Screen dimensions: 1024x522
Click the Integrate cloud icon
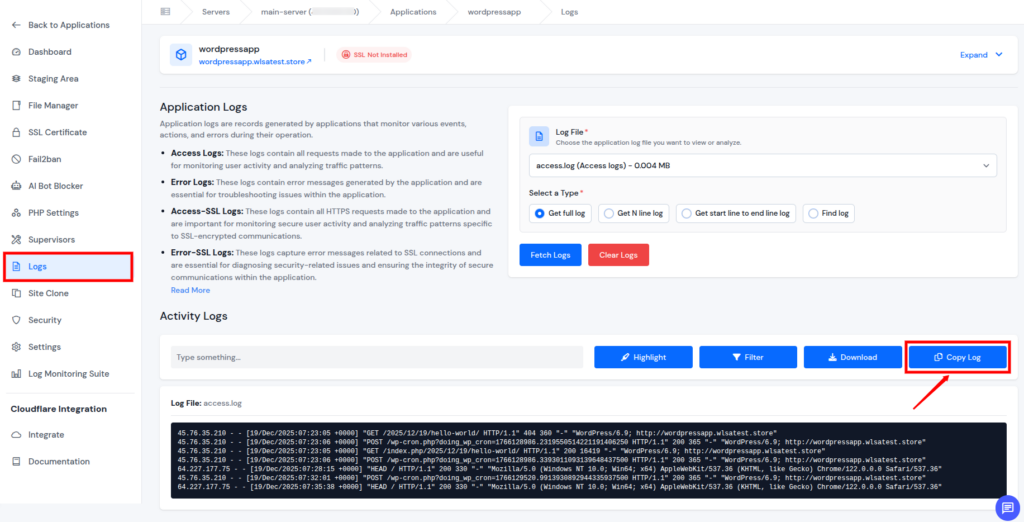16,434
